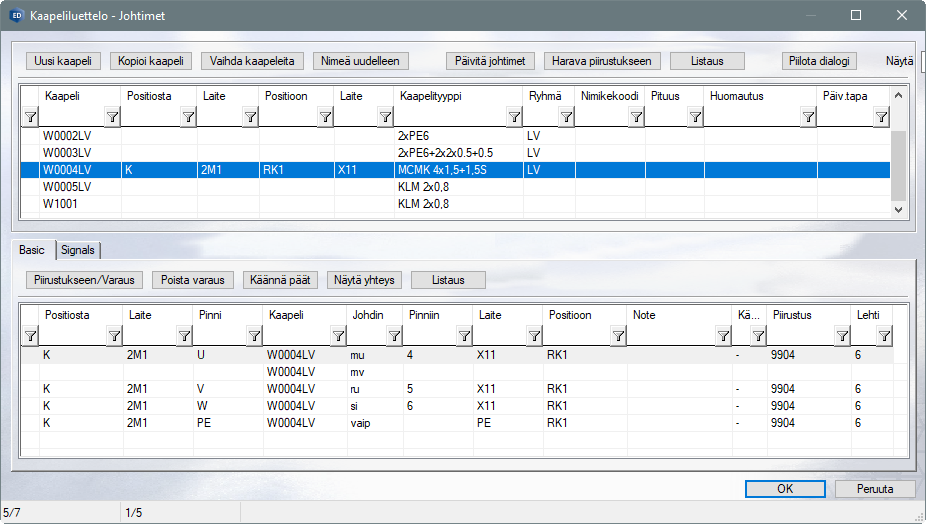This screenshot has width=926, height=524.
Task: Select the Basic tab
Action: tap(32, 250)
